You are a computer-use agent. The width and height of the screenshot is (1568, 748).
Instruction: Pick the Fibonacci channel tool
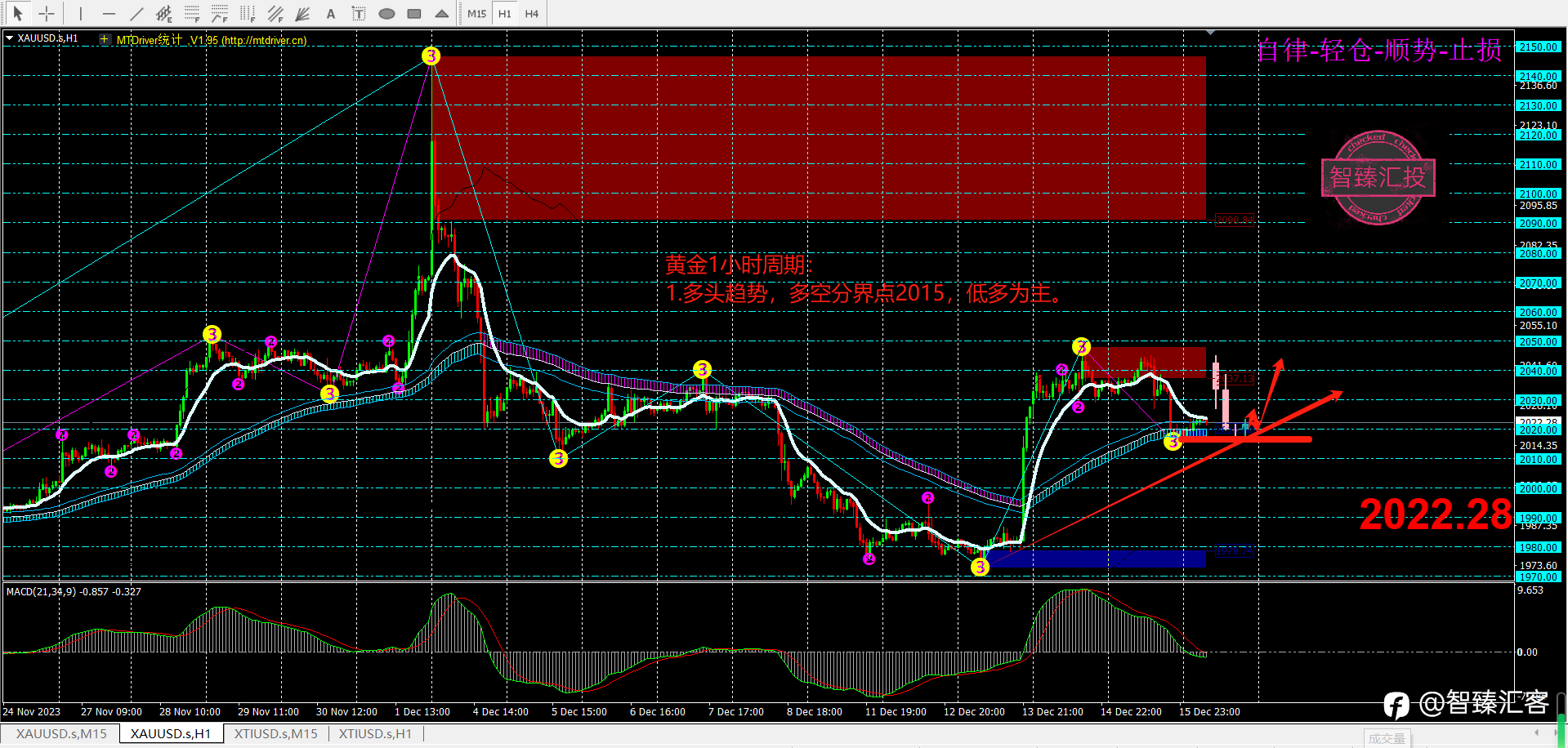275,13
